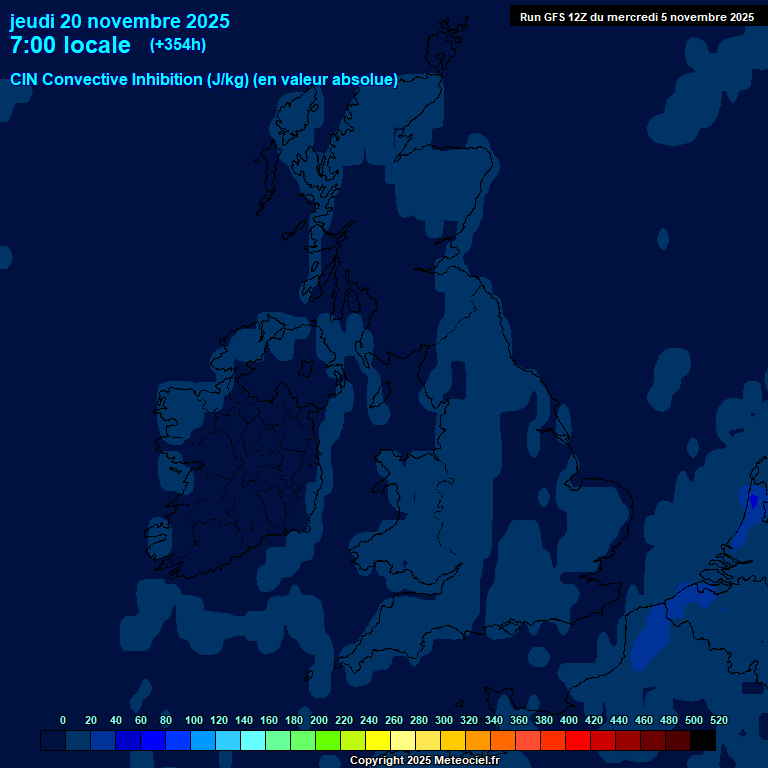This screenshot has width=768, height=768.
Task: Click the 'Run GFS 12Z du mercredi 5 novembre 2025' label
Action: 637,17
